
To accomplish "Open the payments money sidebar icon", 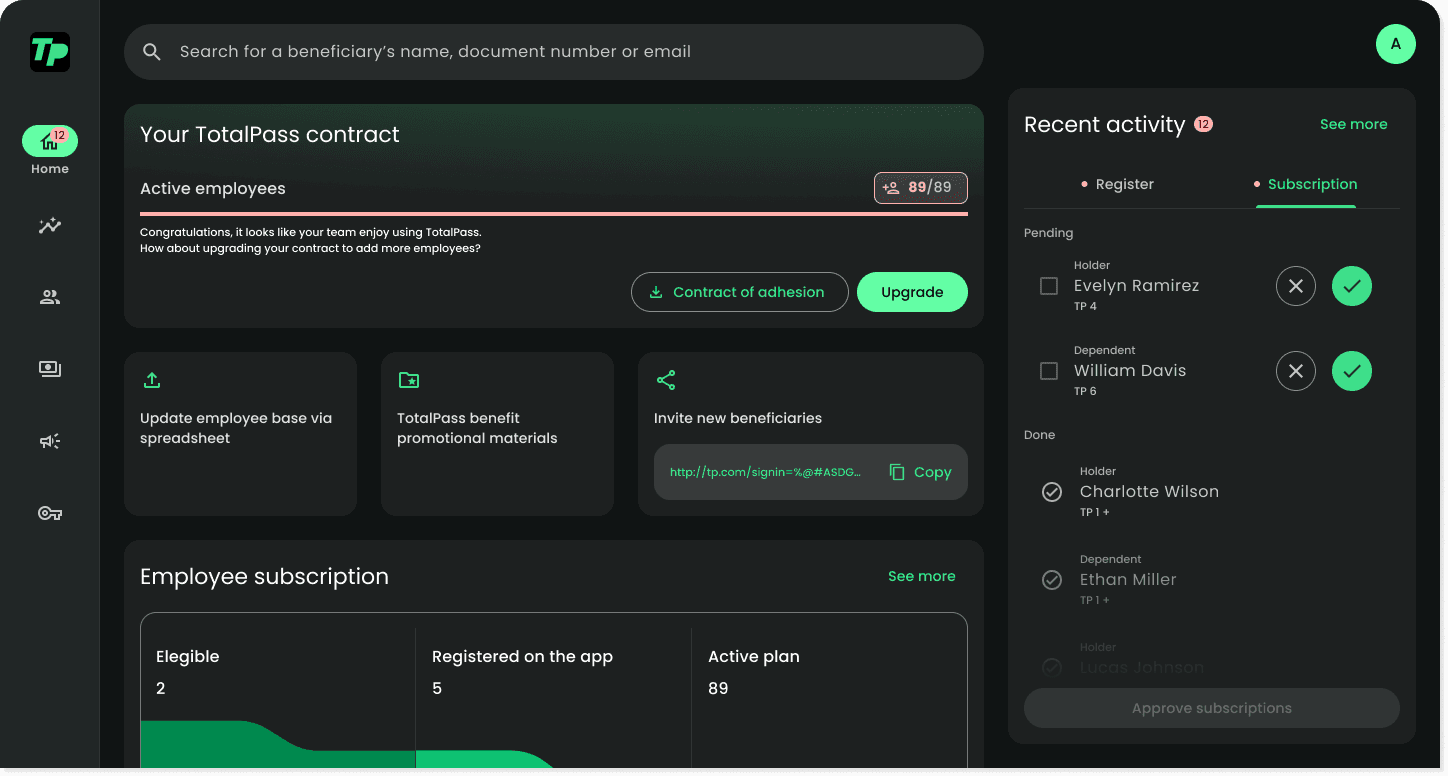I will pyautogui.click(x=50, y=369).
